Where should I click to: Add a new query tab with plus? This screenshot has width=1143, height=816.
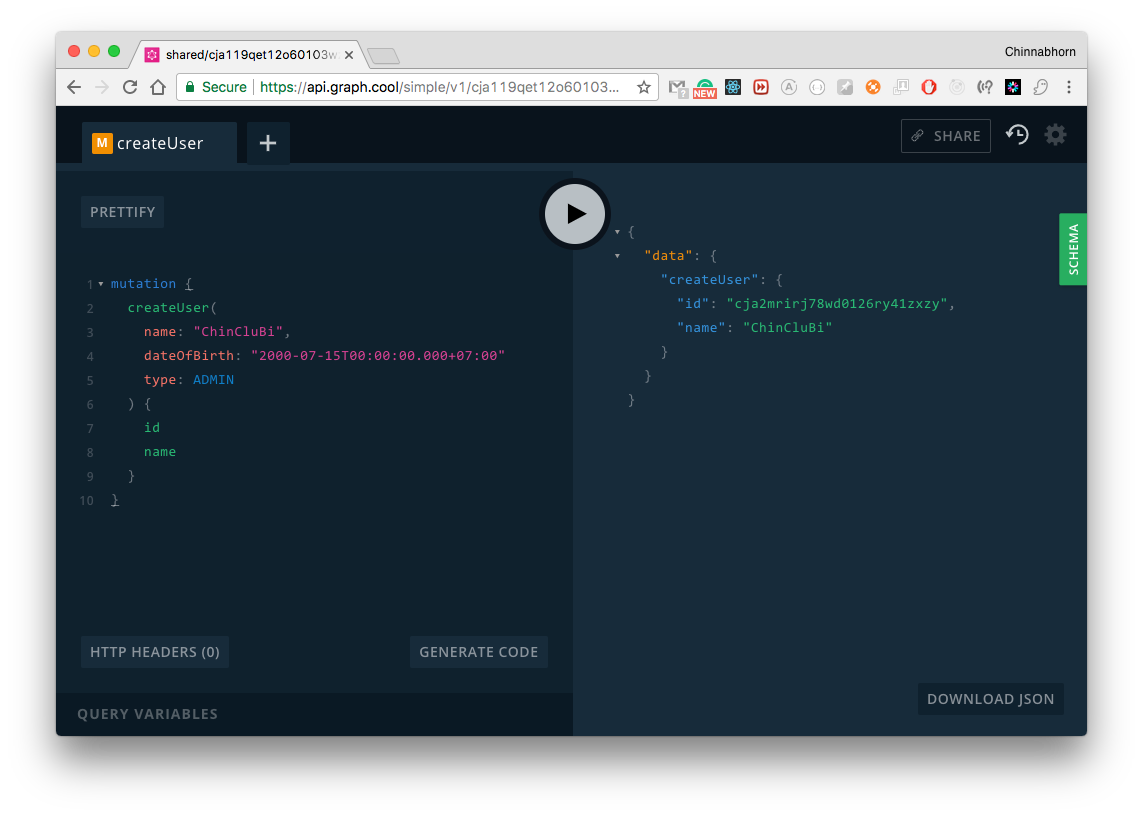268,143
